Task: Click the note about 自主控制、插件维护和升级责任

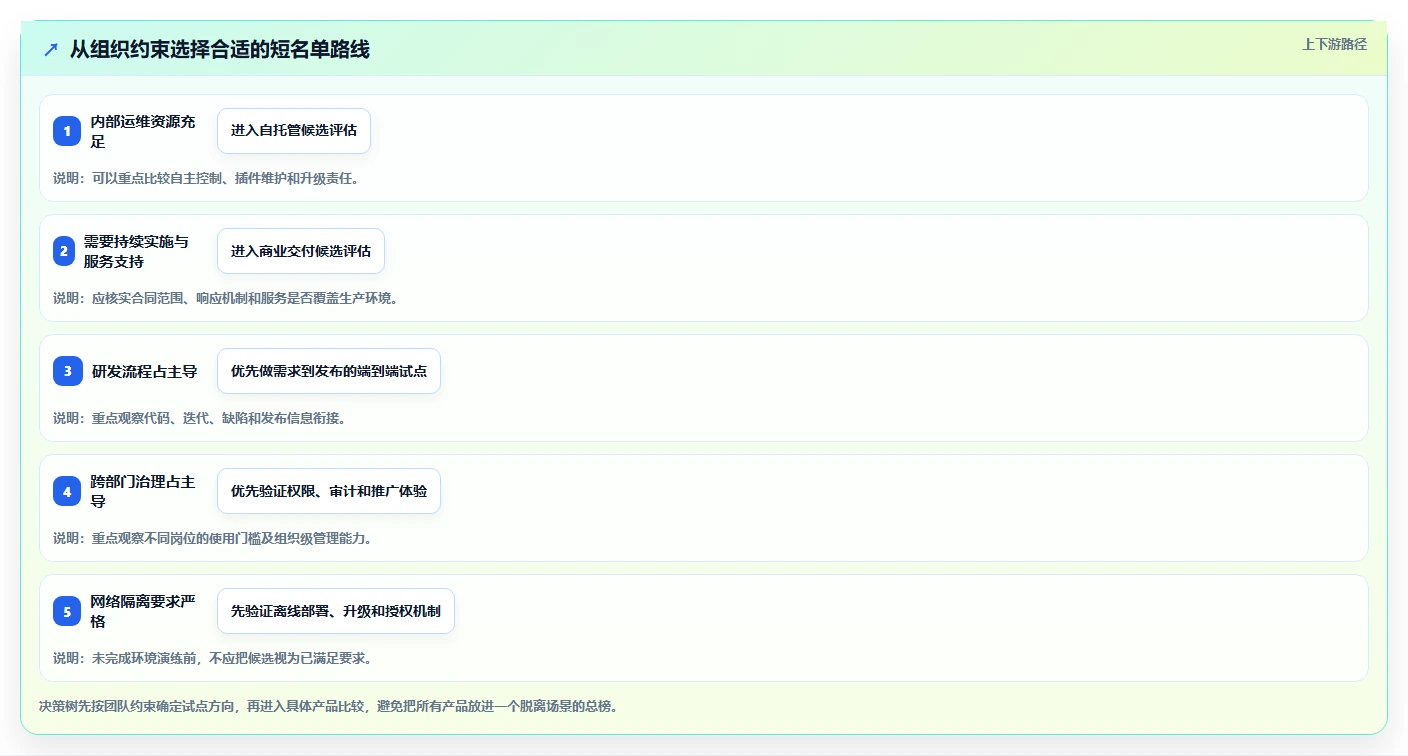Action: point(206,178)
